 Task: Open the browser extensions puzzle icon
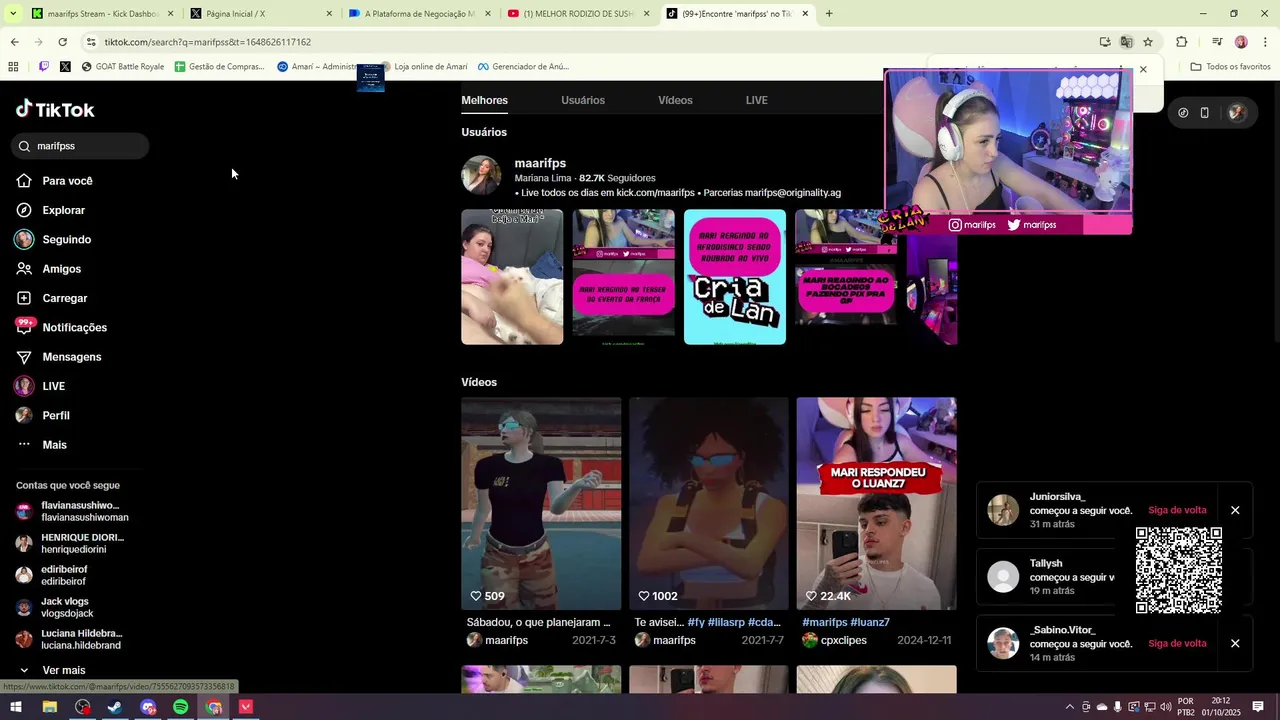1182,42
